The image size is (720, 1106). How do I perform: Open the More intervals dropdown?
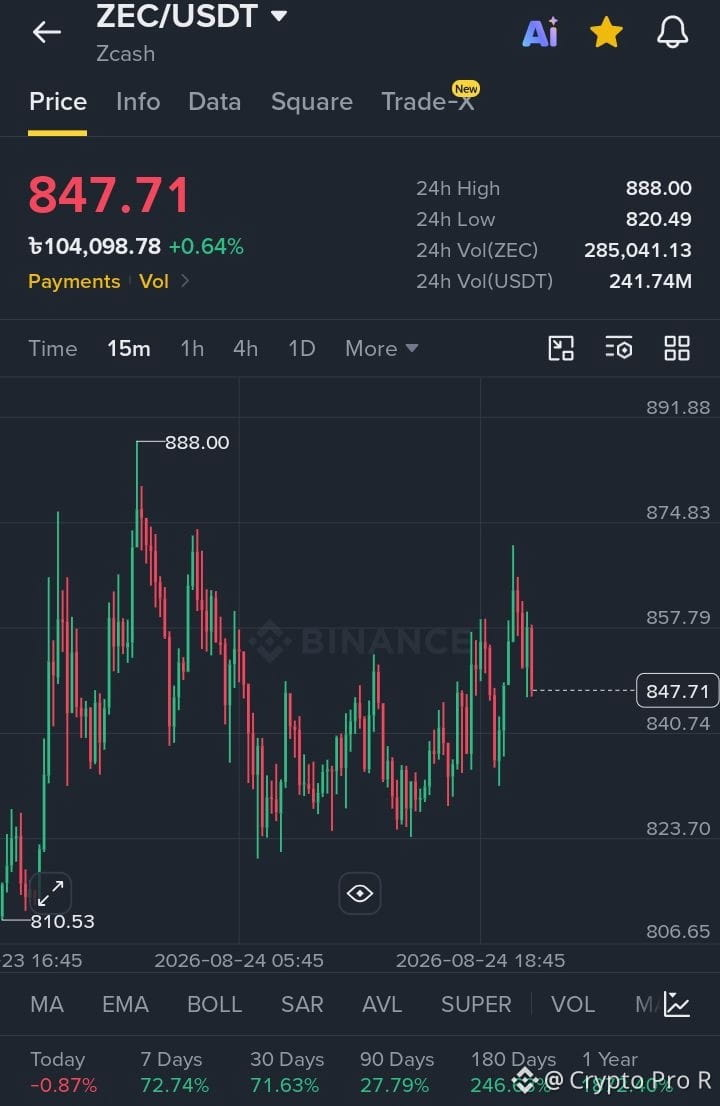click(382, 348)
